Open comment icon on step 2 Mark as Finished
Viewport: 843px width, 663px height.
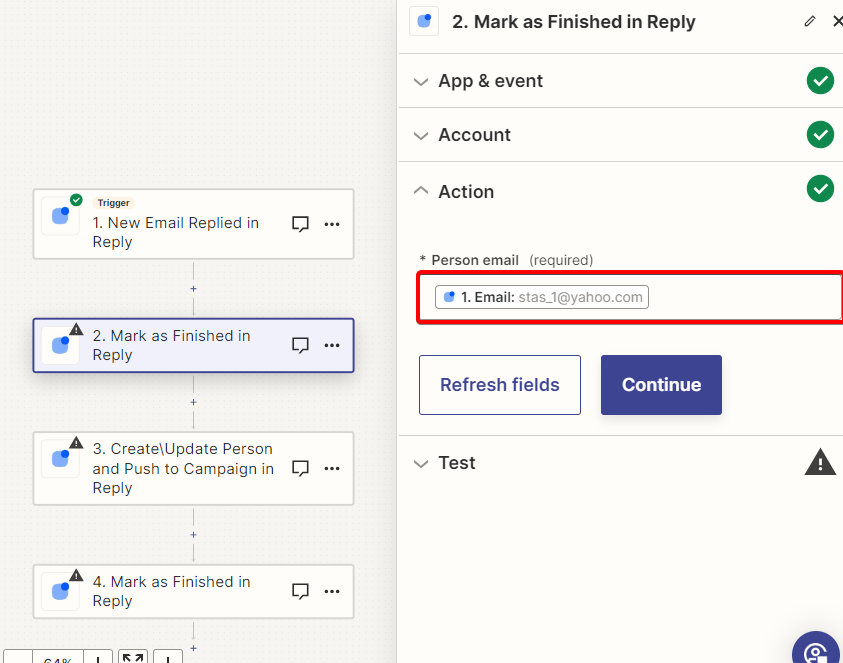[x=300, y=345]
